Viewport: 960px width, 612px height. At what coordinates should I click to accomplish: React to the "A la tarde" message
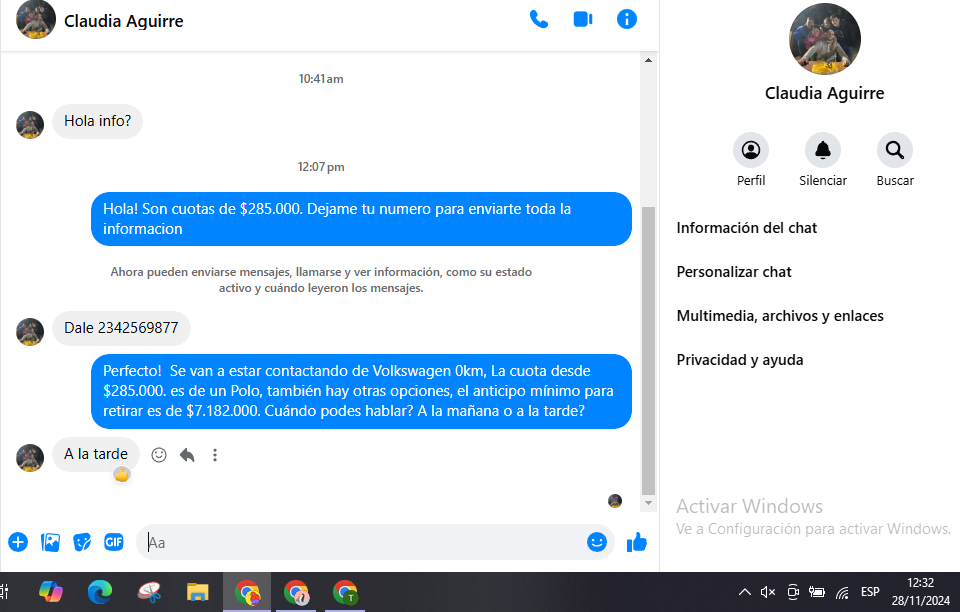coord(159,455)
